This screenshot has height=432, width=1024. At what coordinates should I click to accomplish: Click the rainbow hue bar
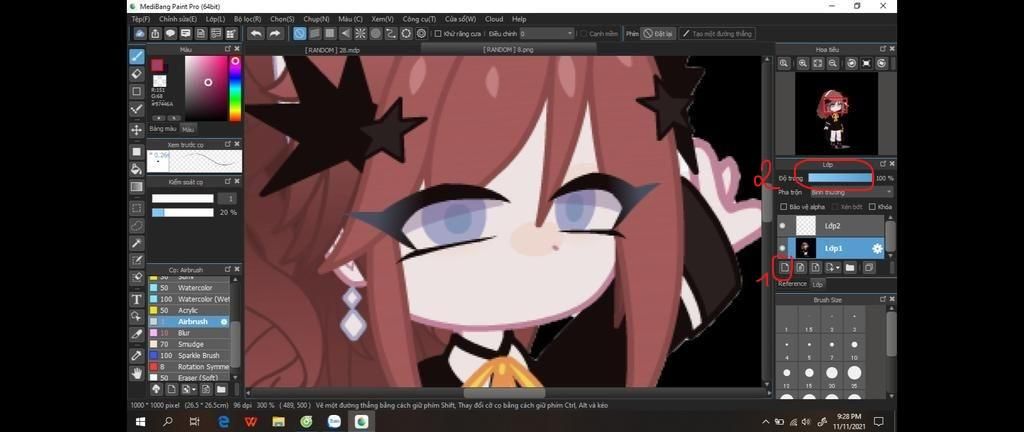[234, 89]
